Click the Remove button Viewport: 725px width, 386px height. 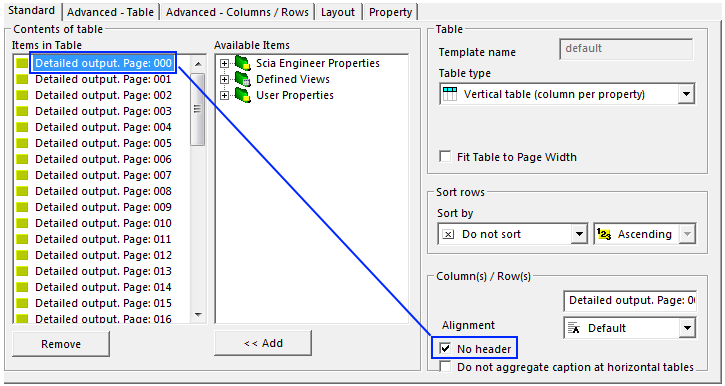tap(61, 344)
